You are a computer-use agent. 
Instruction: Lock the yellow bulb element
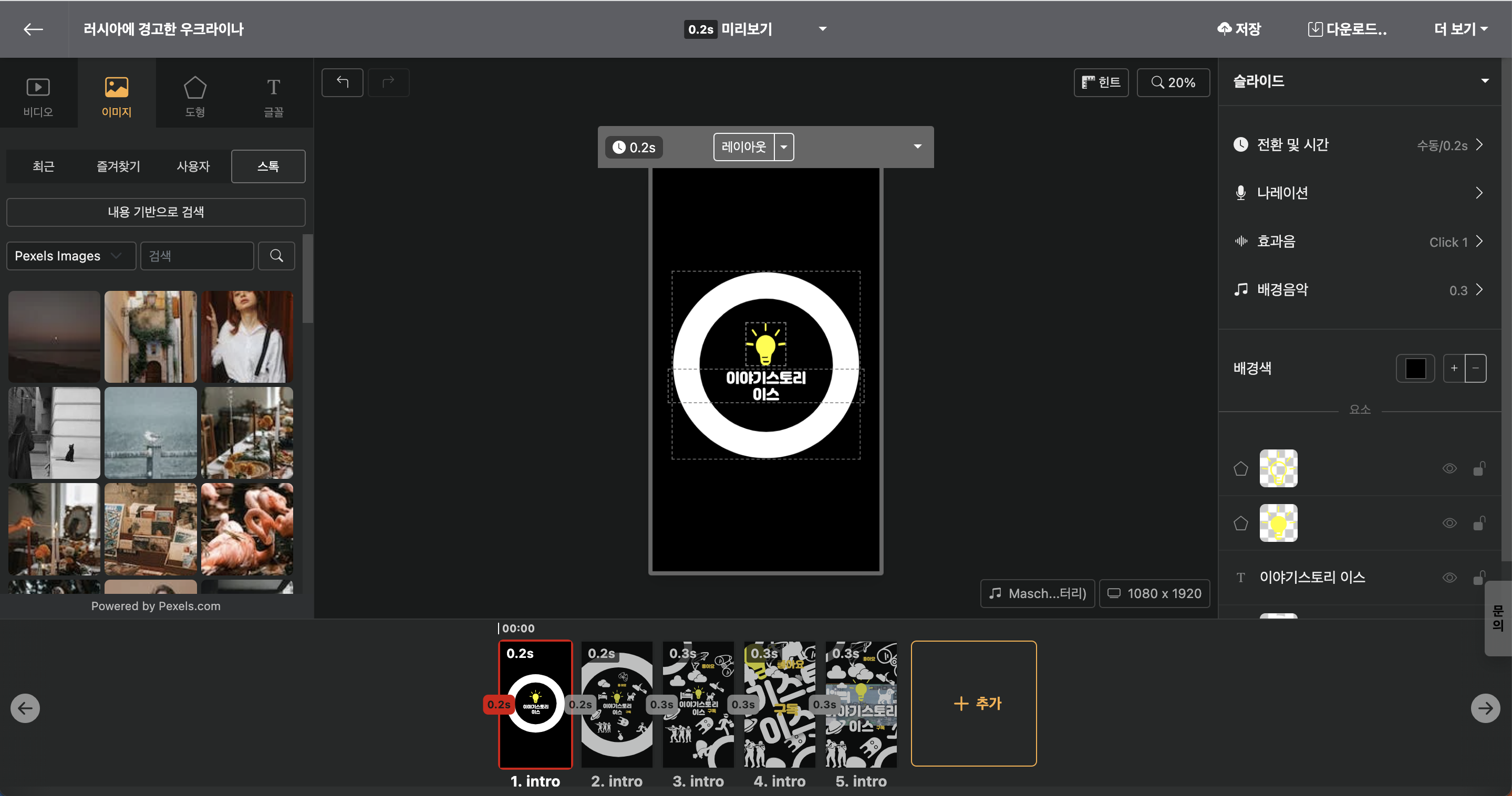pos(1478,522)
